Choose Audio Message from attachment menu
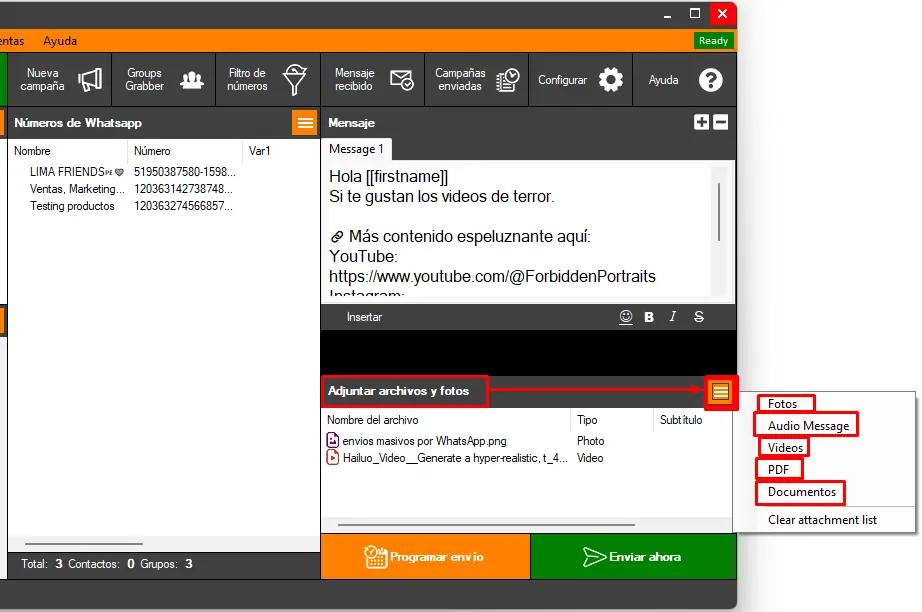Viewport: 922px width, 612px height. [x=808, y=426]
